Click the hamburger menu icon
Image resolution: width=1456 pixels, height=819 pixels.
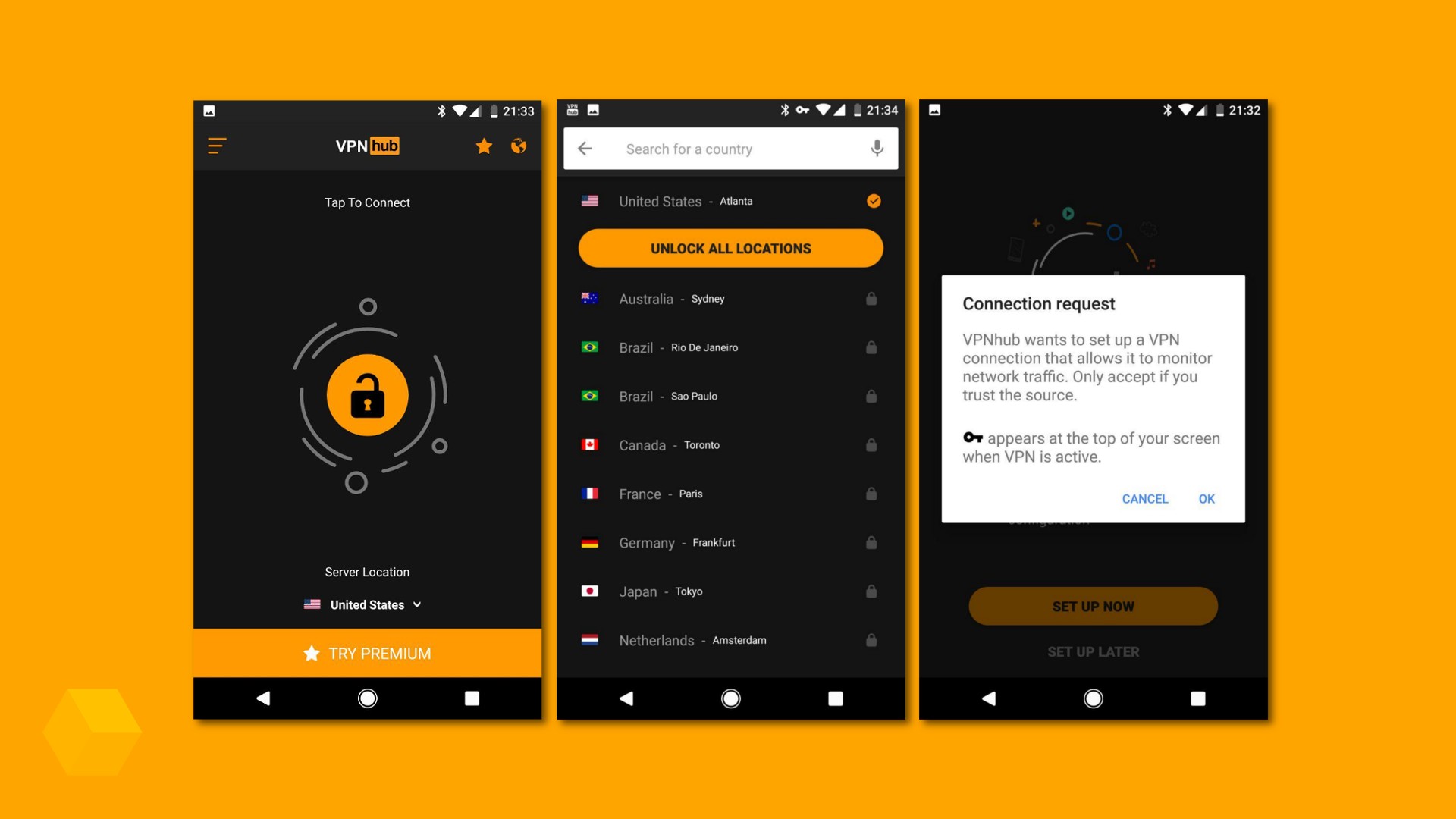(216, 145)
